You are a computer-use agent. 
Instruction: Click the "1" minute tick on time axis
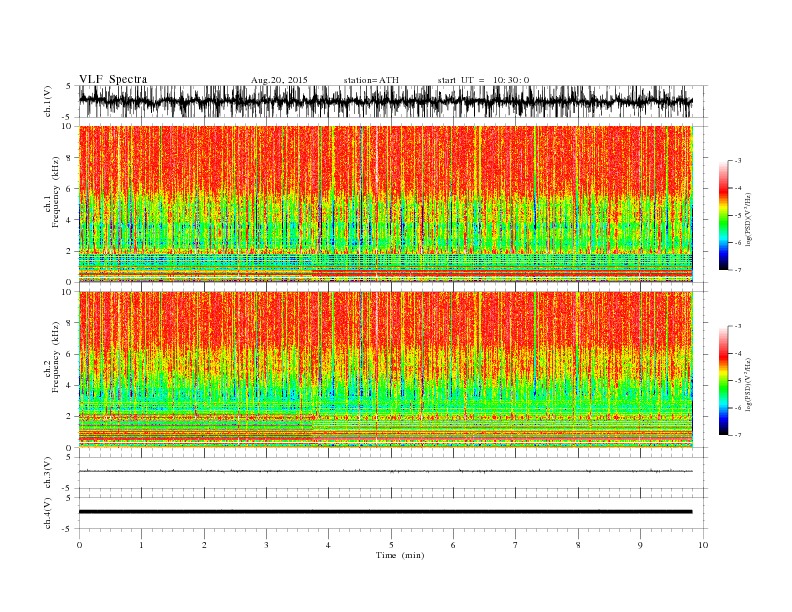[x=141, y=545]
